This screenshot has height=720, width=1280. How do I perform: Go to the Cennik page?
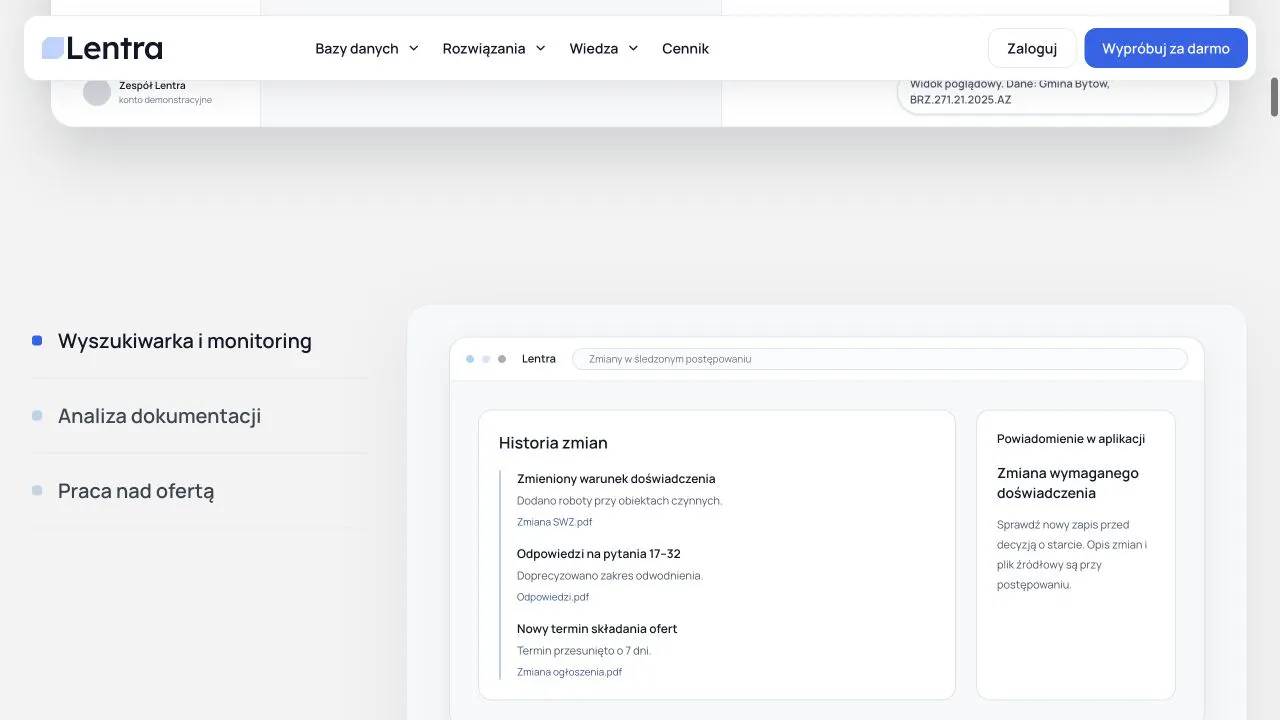click(685, 48)
